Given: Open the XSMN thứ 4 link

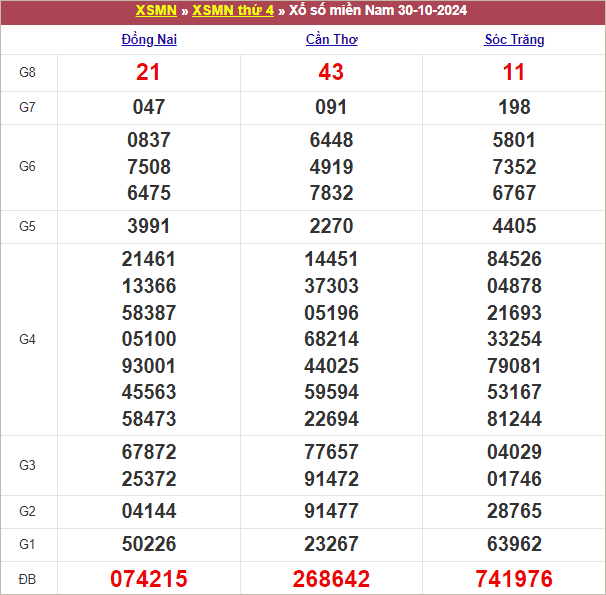Looking at the screenshot, I should click(233, 10).
